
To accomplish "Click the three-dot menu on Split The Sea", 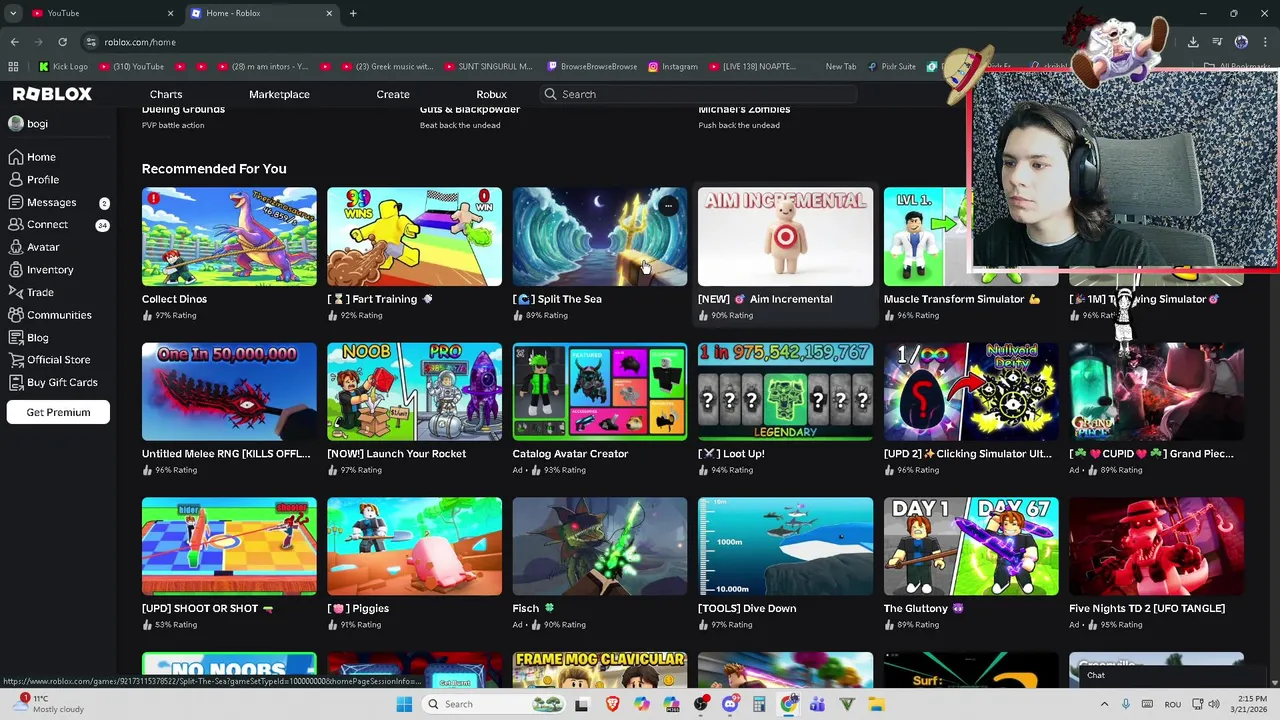I will 668,206.
